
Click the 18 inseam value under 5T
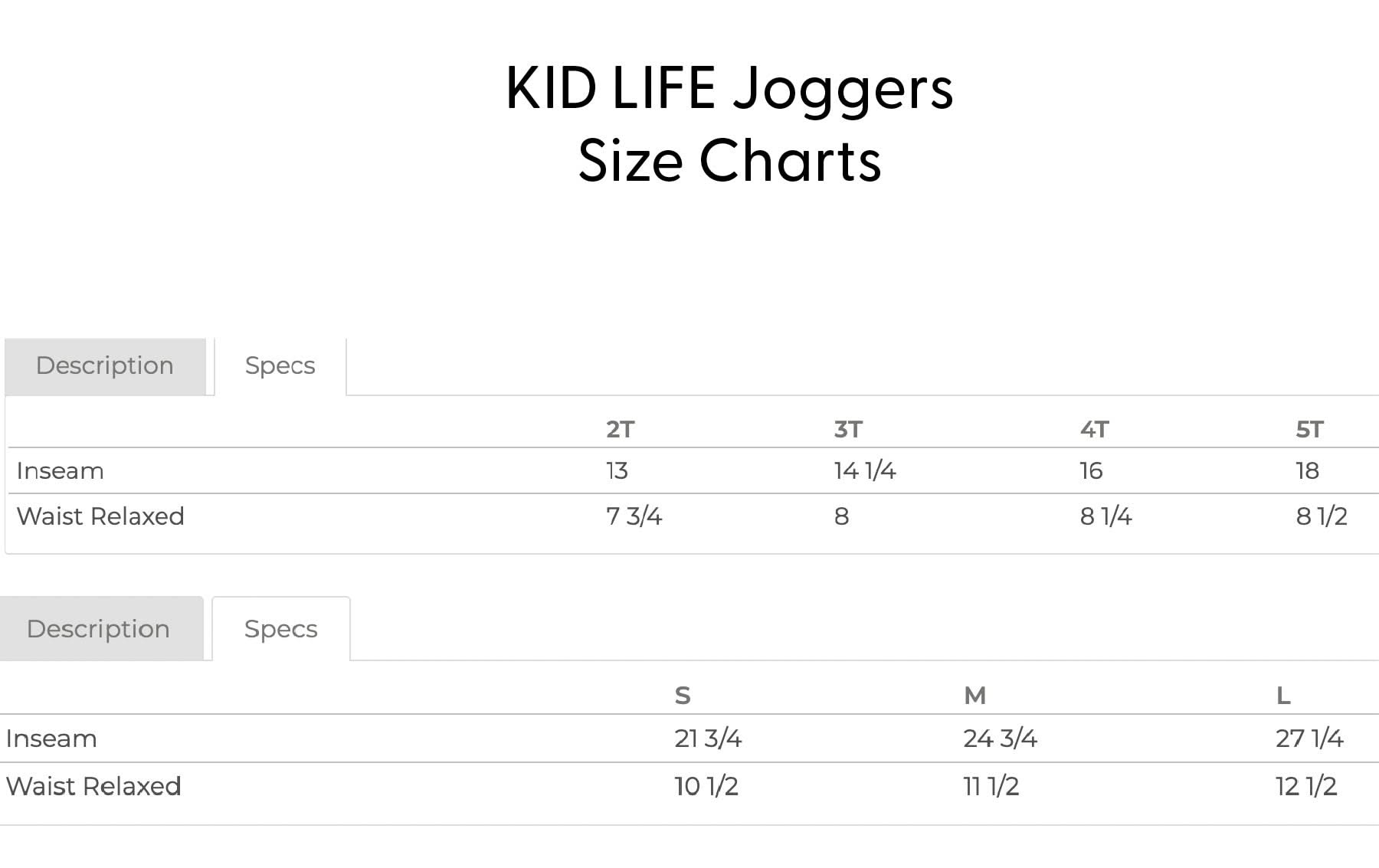point(1309,470)
